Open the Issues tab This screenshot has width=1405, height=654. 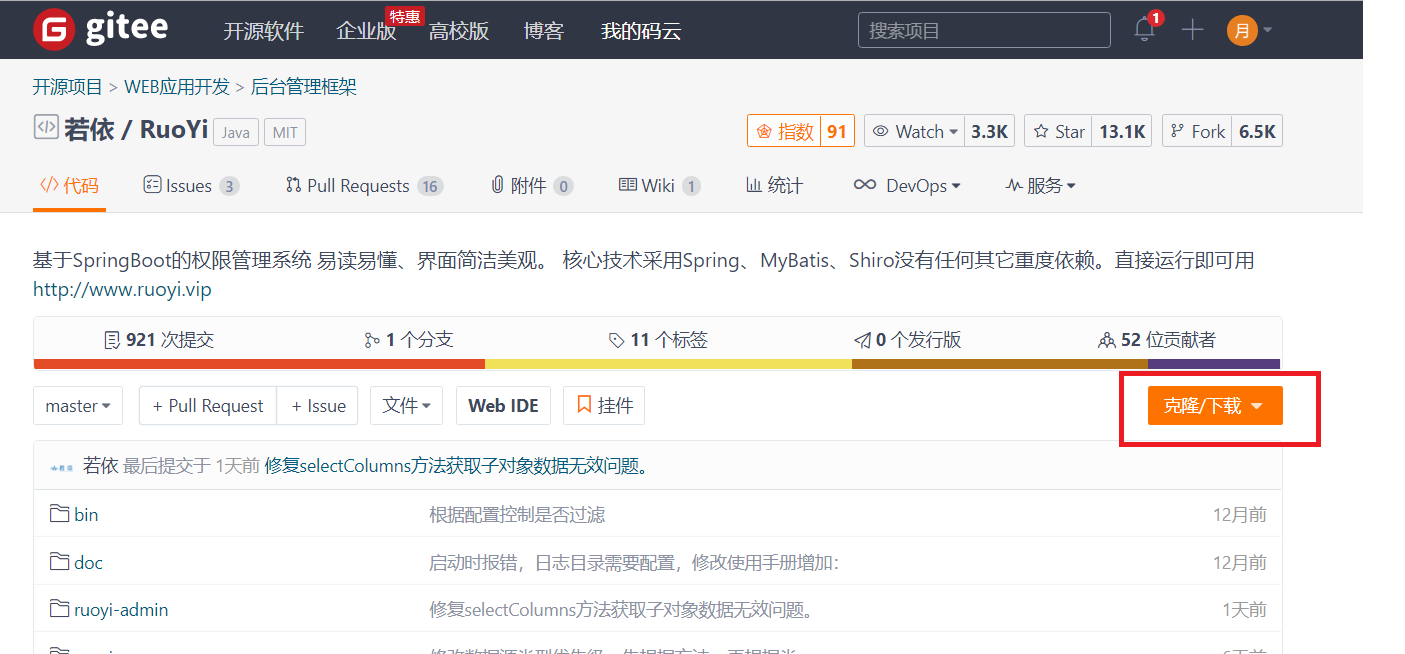coord(191,185)
